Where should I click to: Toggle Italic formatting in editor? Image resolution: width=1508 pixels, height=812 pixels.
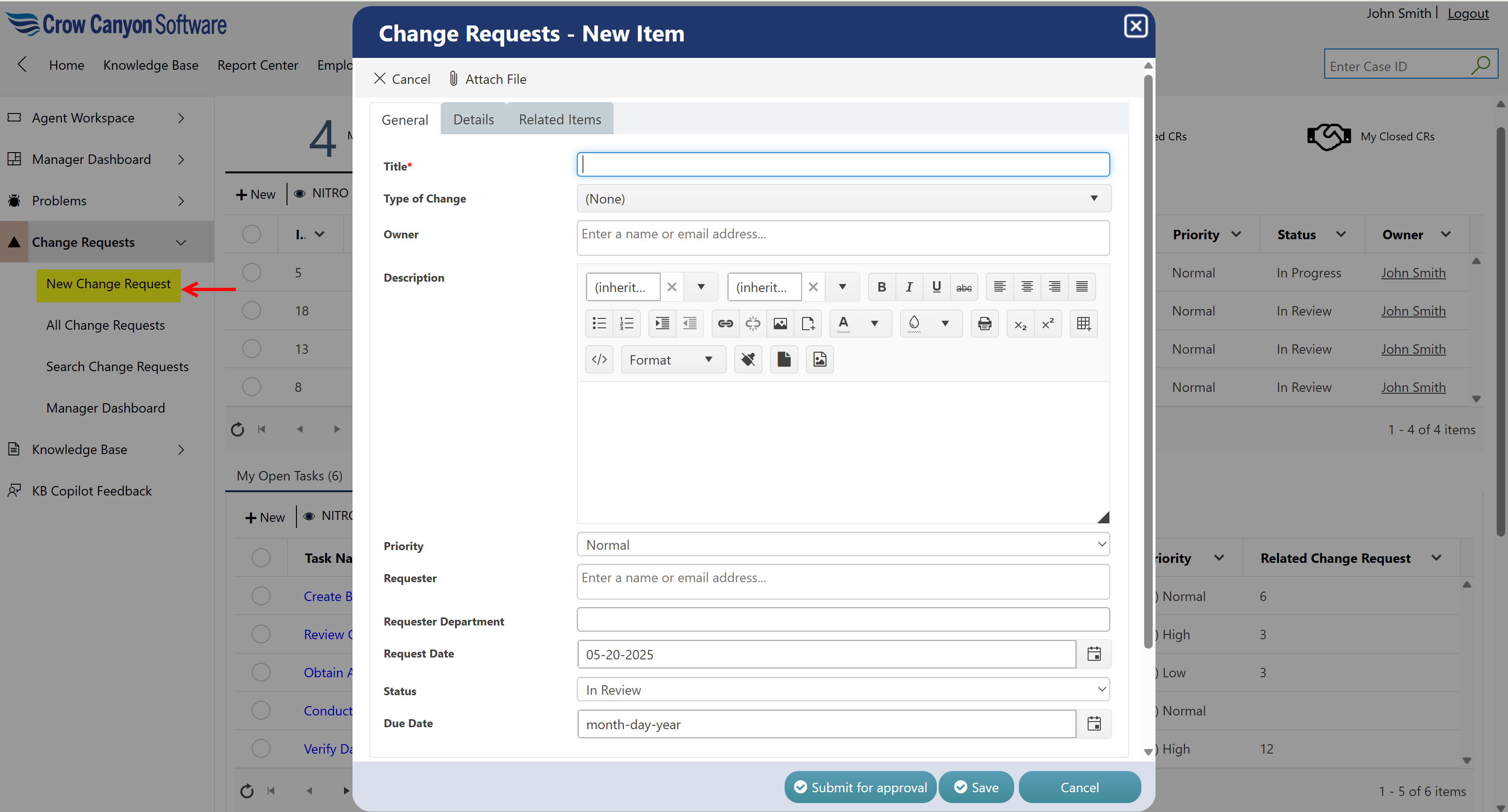(x=909, y=287)
